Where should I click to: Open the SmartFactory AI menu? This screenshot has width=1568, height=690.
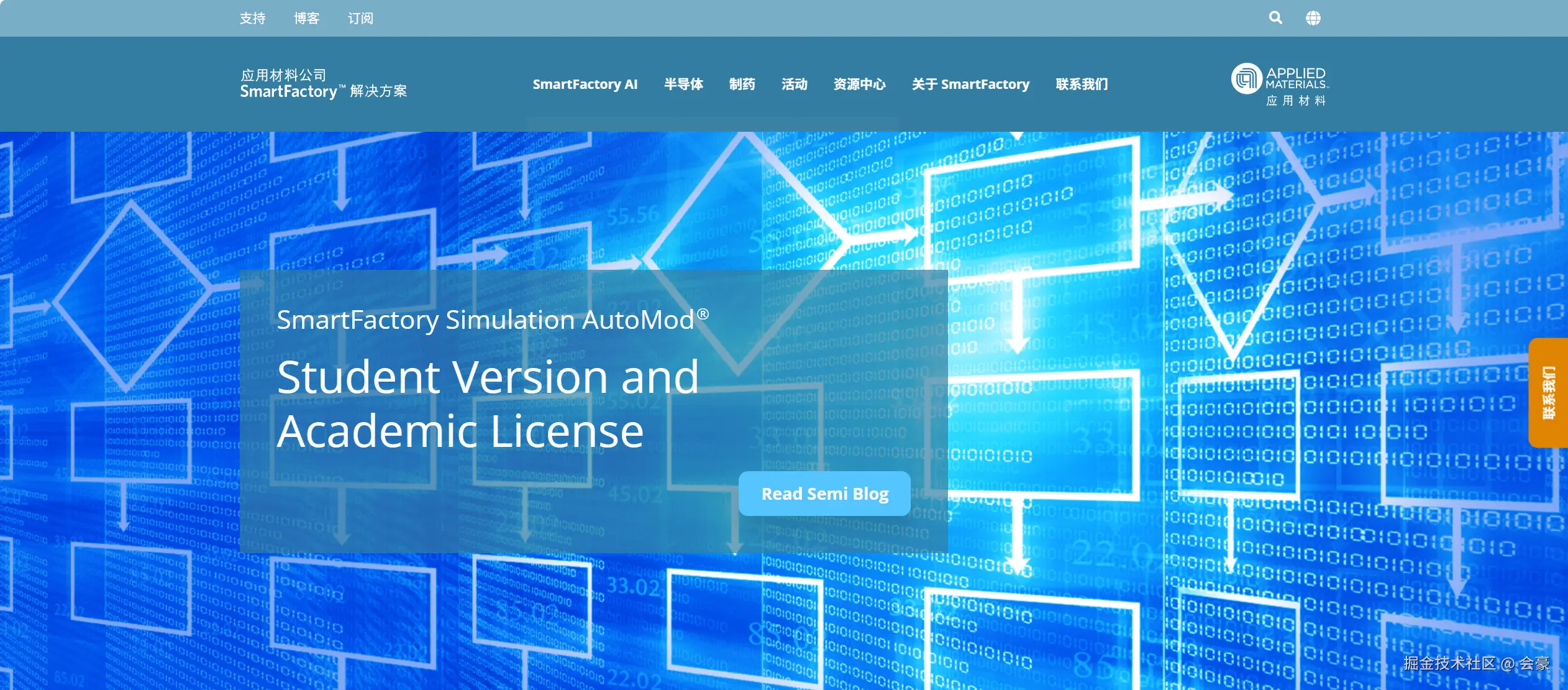(x=585, y=84)
